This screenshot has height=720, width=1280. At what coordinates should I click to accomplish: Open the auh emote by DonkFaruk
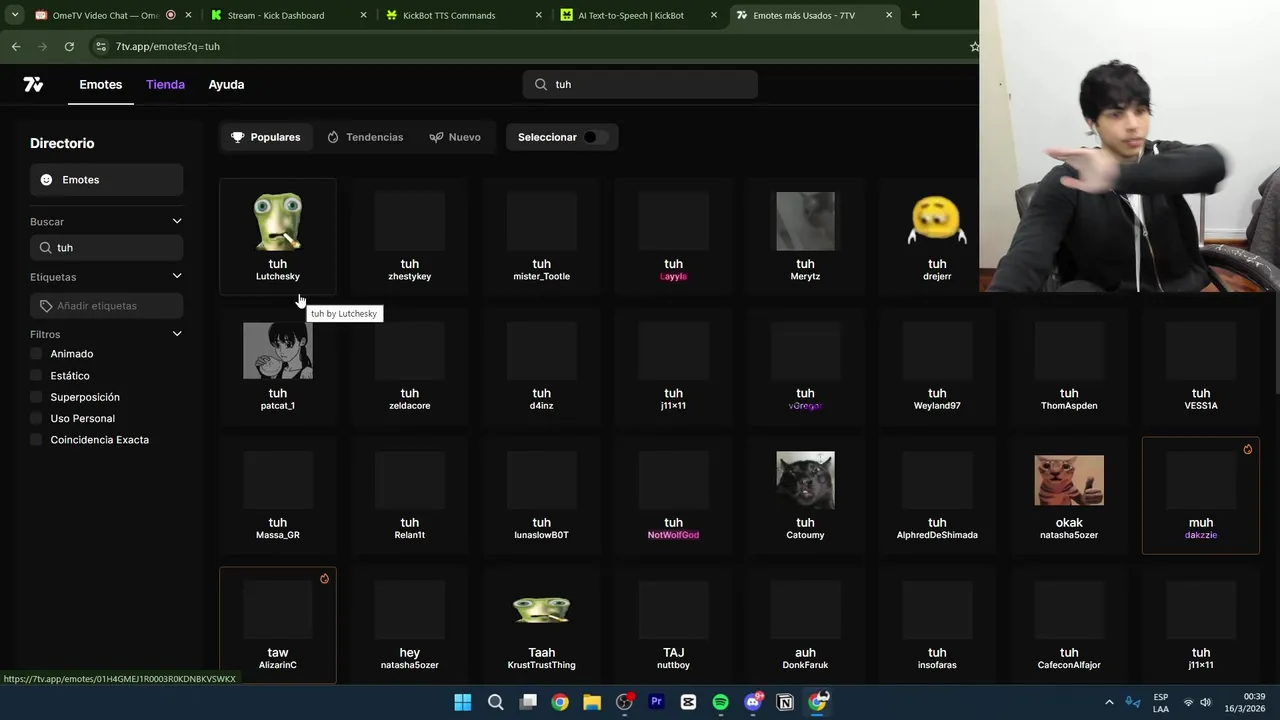tap(805, 625)
